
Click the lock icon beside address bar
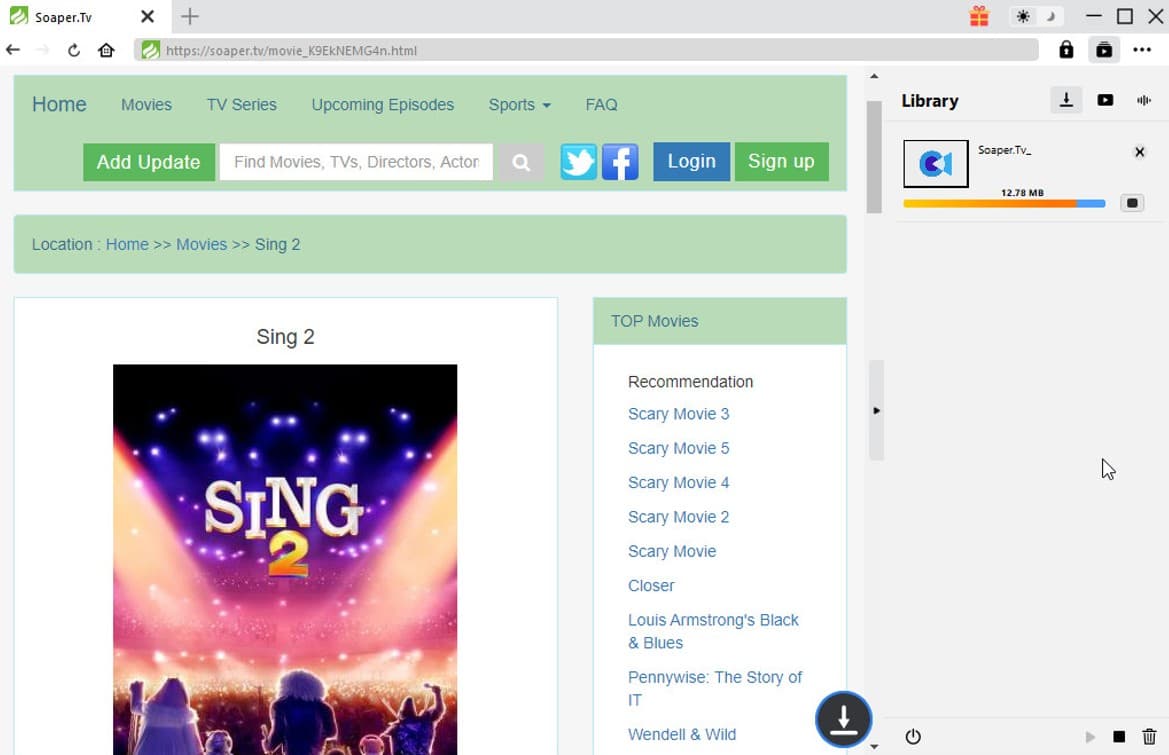(x=1066, y=50)
